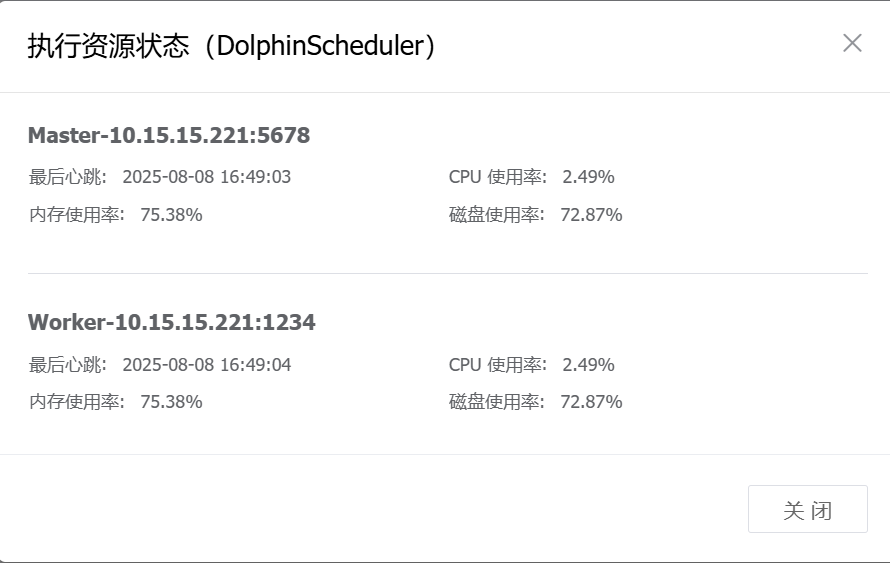Close the dialog with the X icon

pyautogui.click(x=852, y=43)
